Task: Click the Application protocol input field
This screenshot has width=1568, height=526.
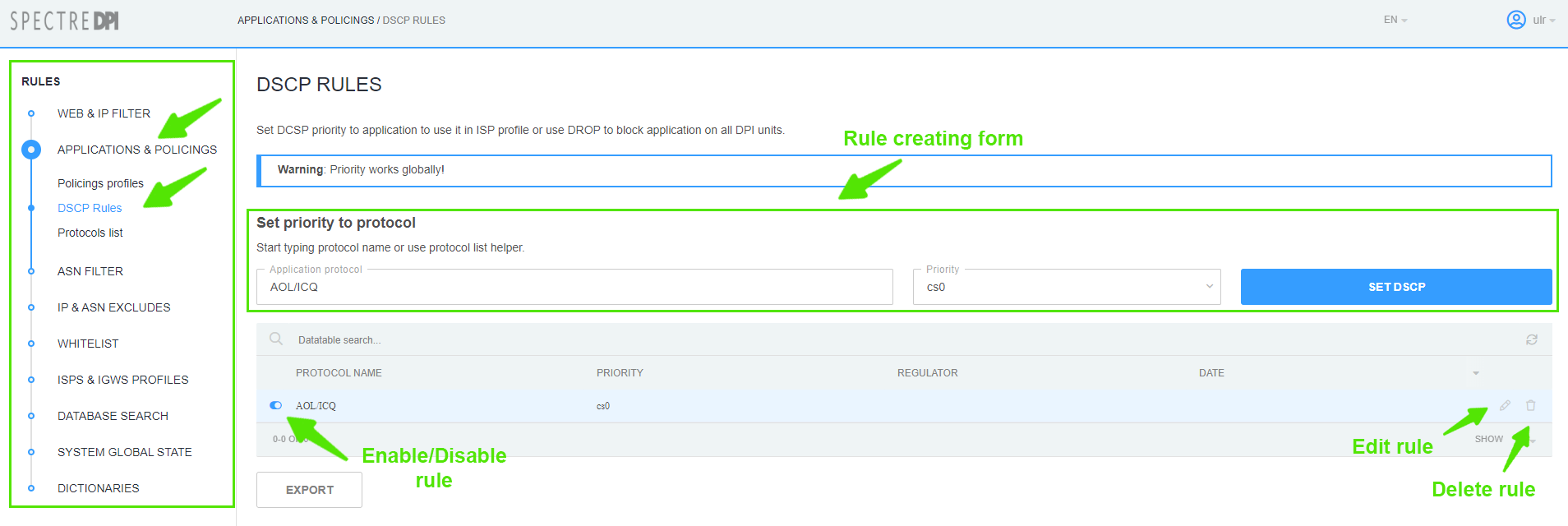Action: pos(574,287)
